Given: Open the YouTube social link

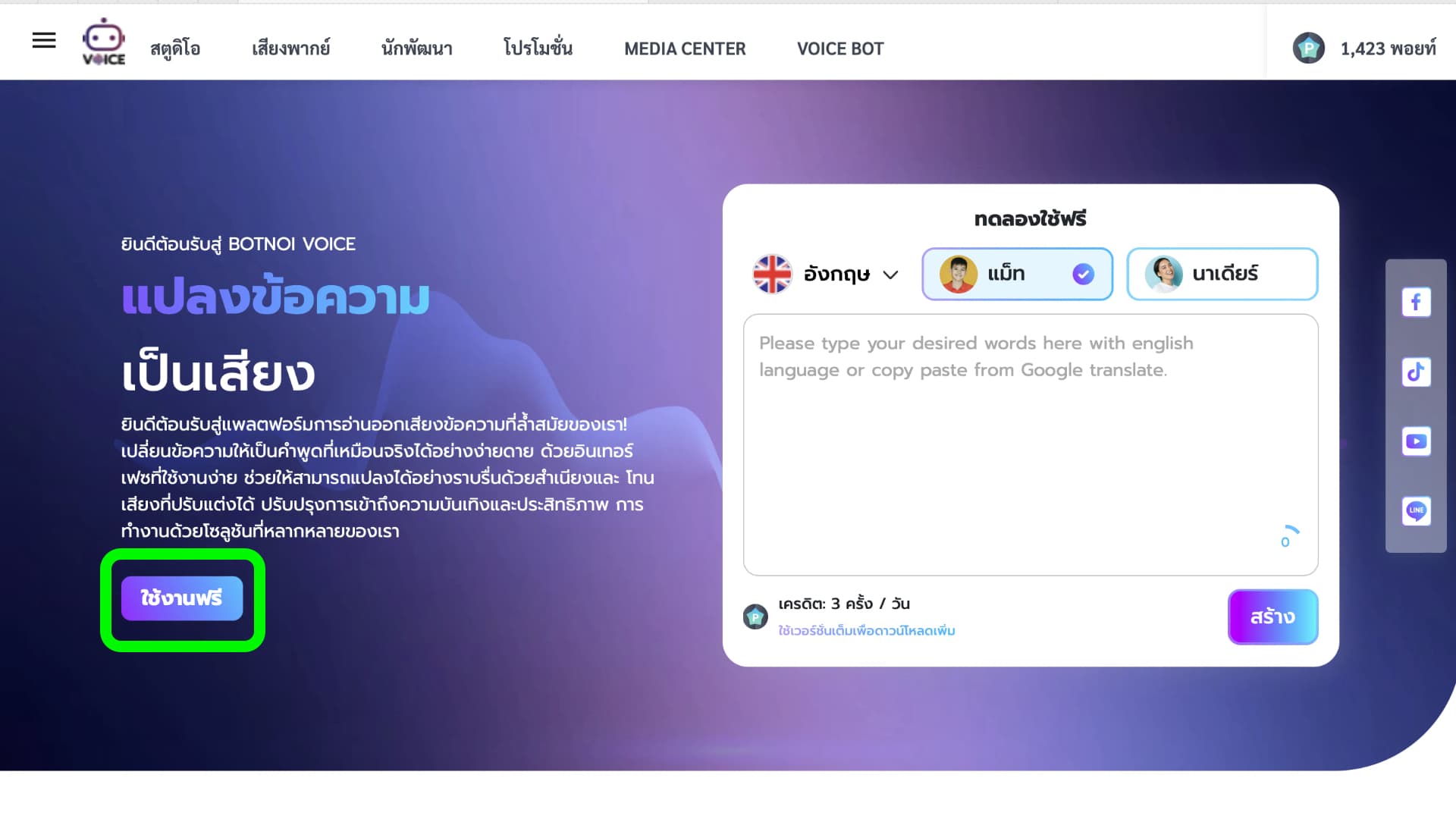Looking at the screenshot, I should pyautogui.click(x=1416, y=441).
